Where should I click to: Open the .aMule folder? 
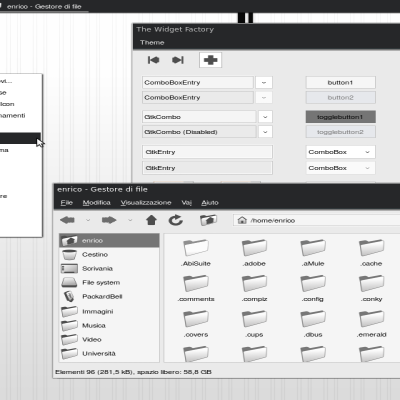click(x=313, y=253)
